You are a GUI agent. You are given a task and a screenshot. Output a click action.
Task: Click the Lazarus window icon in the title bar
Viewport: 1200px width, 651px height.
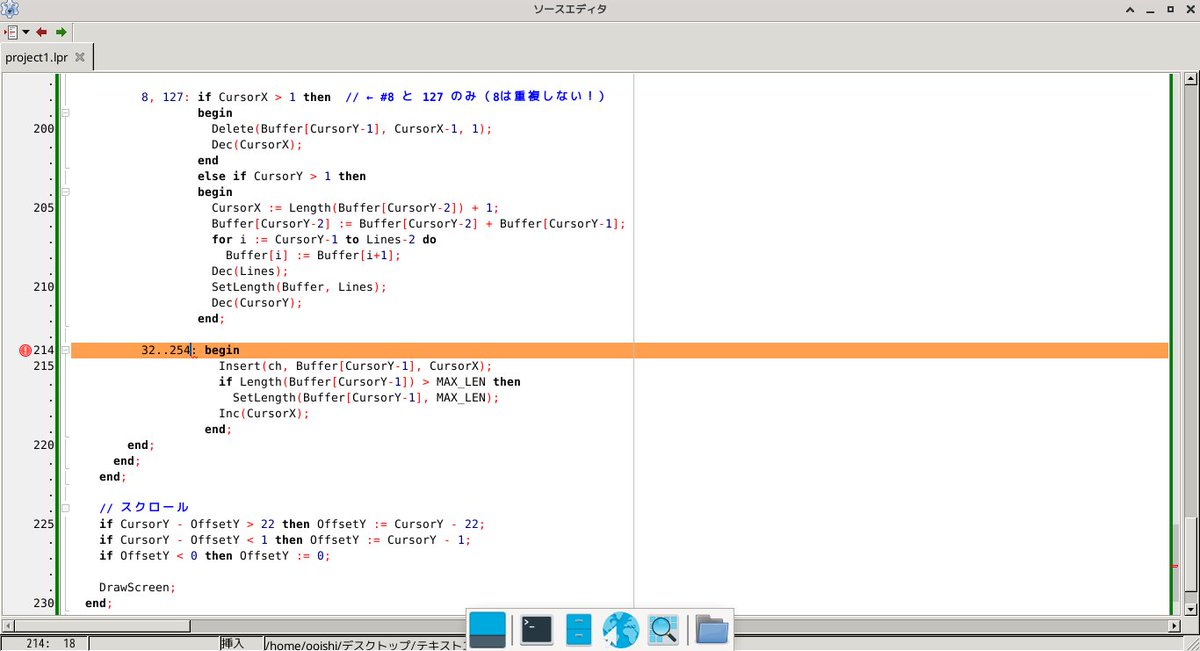[12, 10]
